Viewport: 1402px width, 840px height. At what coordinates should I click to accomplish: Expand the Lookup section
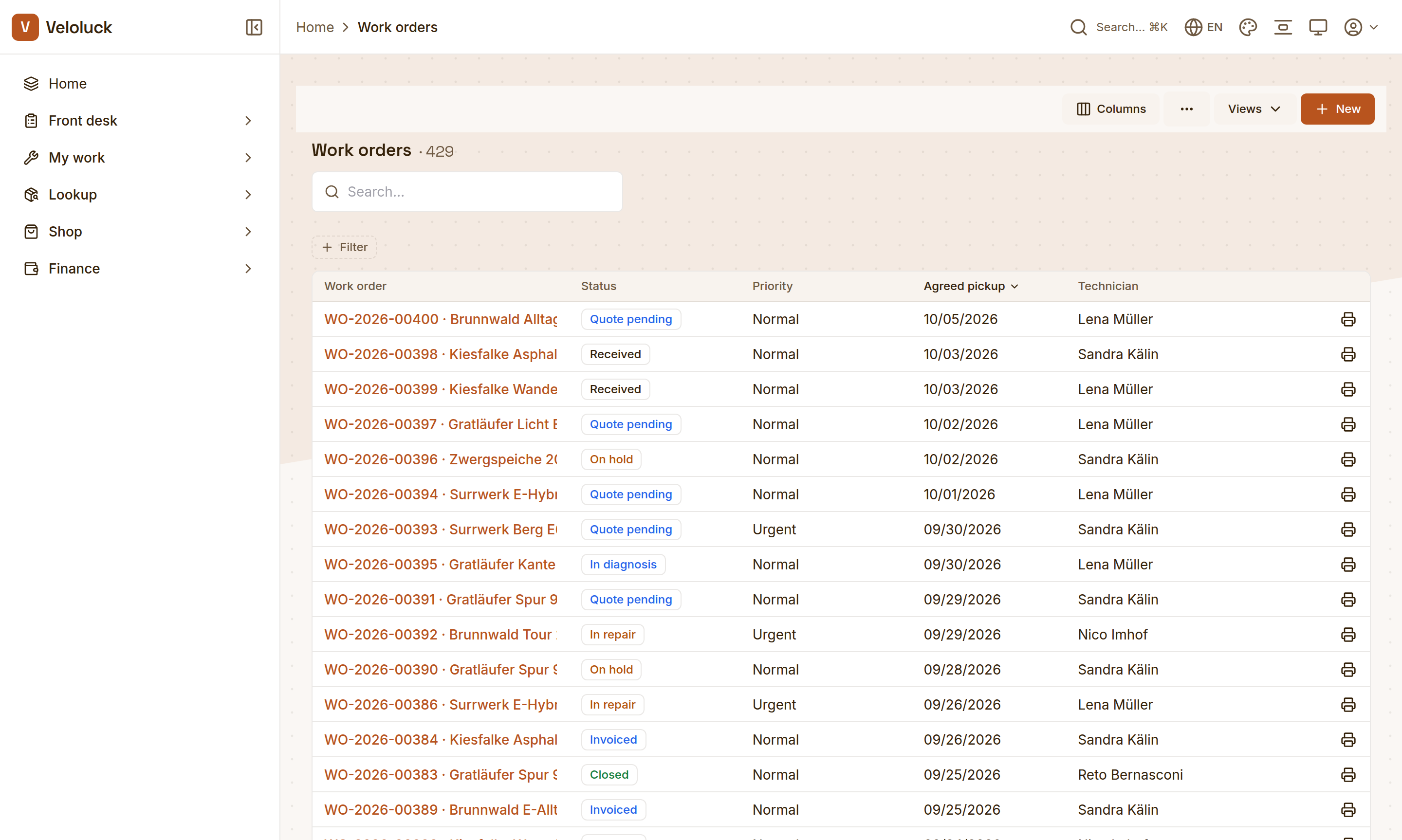[139, 195]
